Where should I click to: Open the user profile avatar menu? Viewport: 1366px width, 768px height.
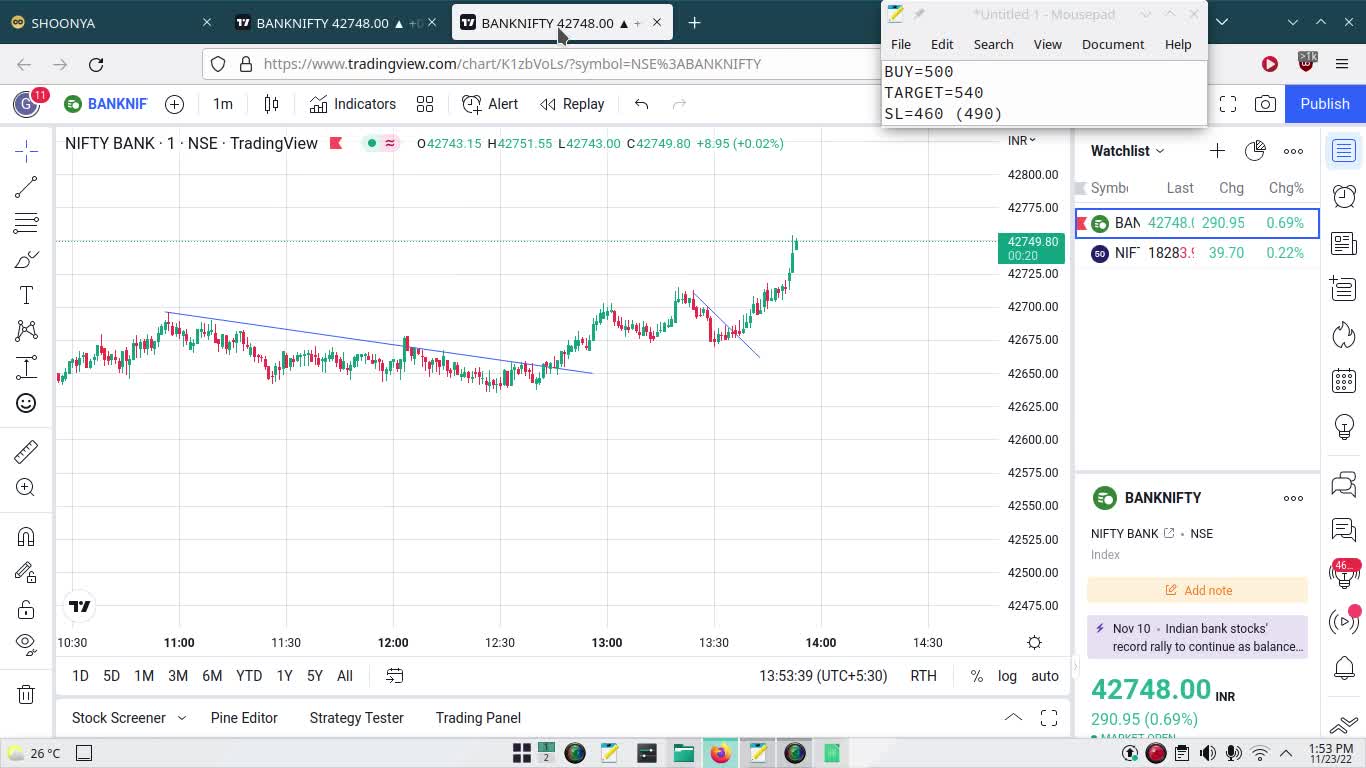point(26,104)
